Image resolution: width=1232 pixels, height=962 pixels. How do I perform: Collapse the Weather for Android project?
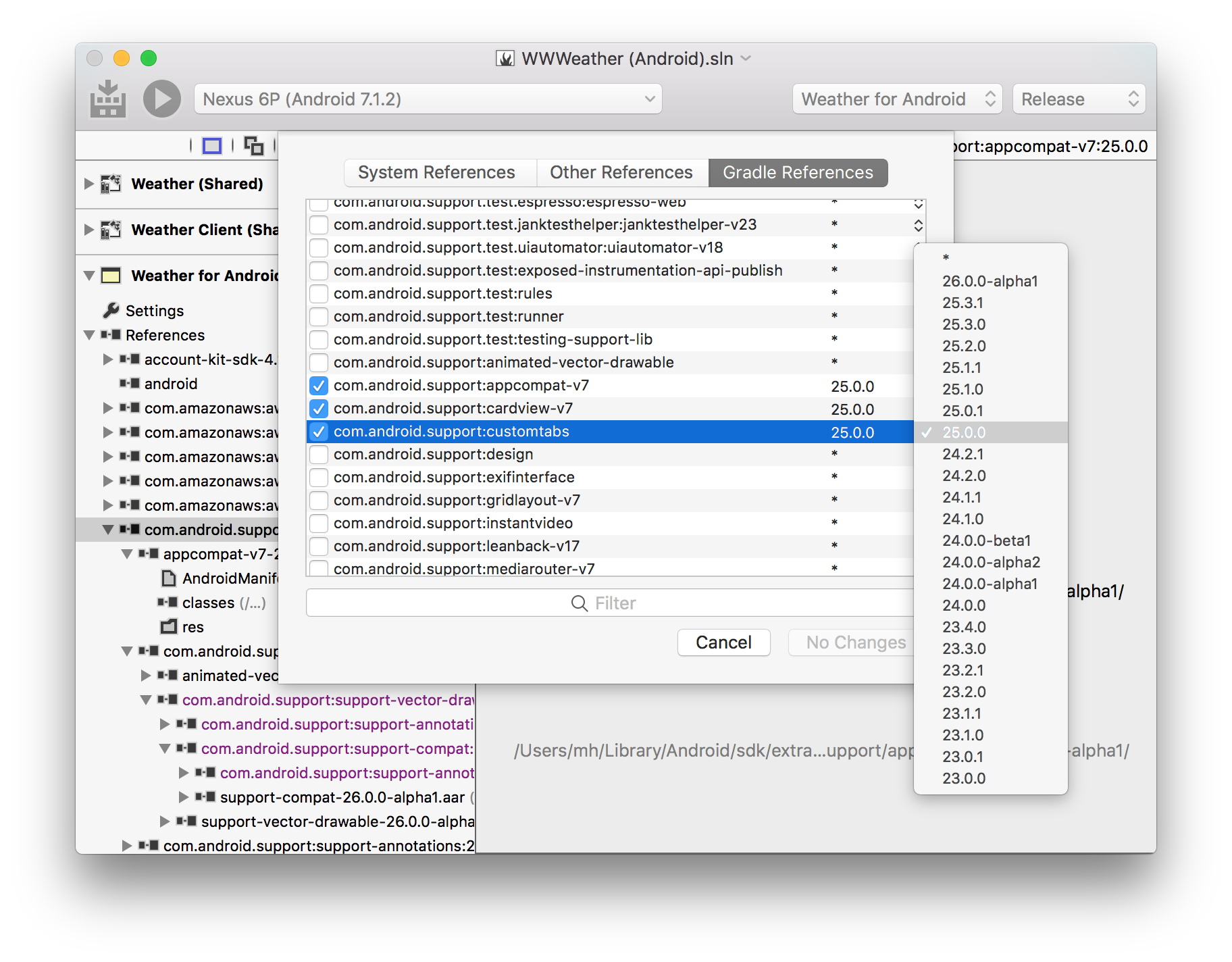(88, 276)
